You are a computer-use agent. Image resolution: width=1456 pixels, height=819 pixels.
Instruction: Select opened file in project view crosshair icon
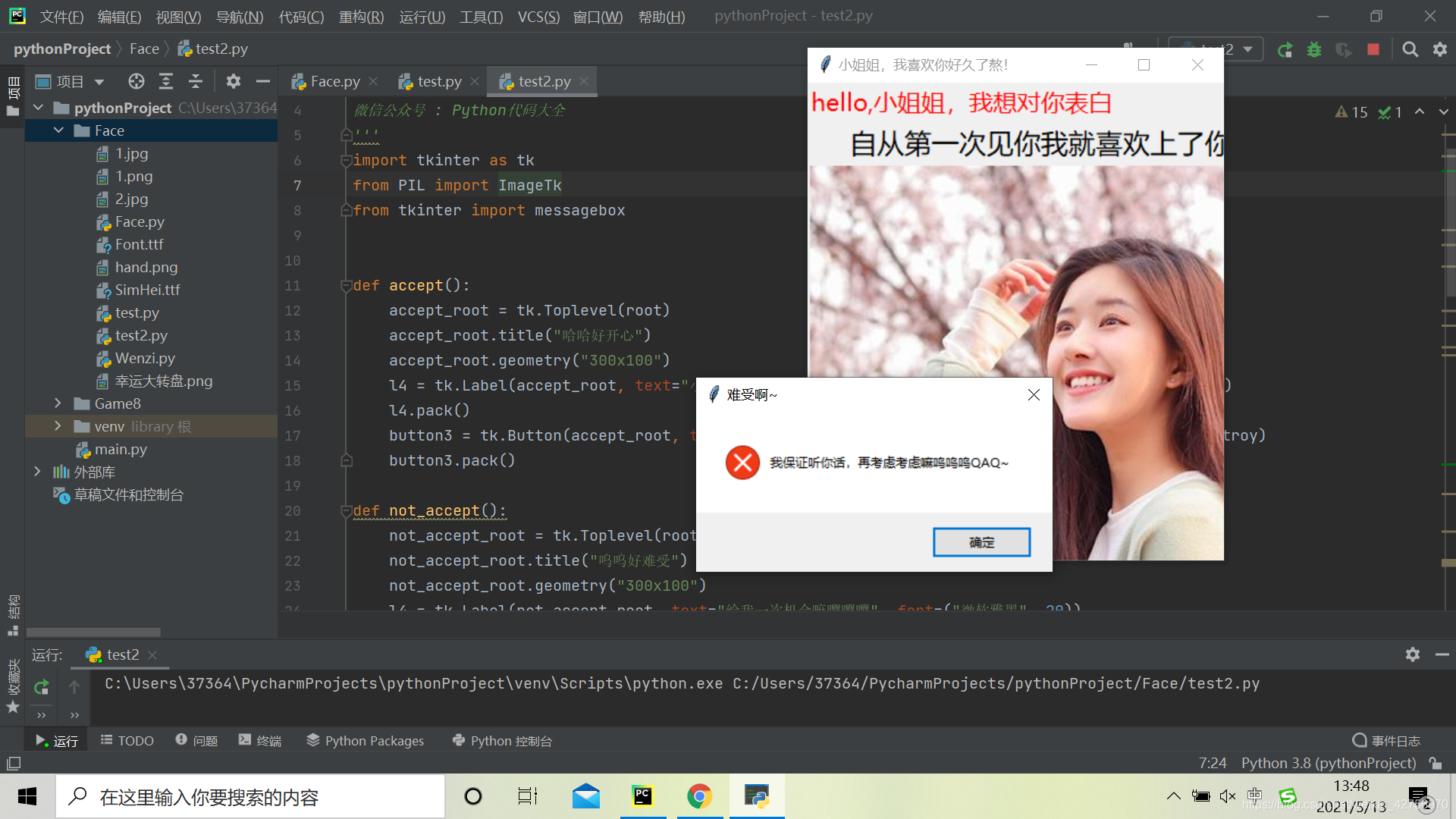(136, 81)
